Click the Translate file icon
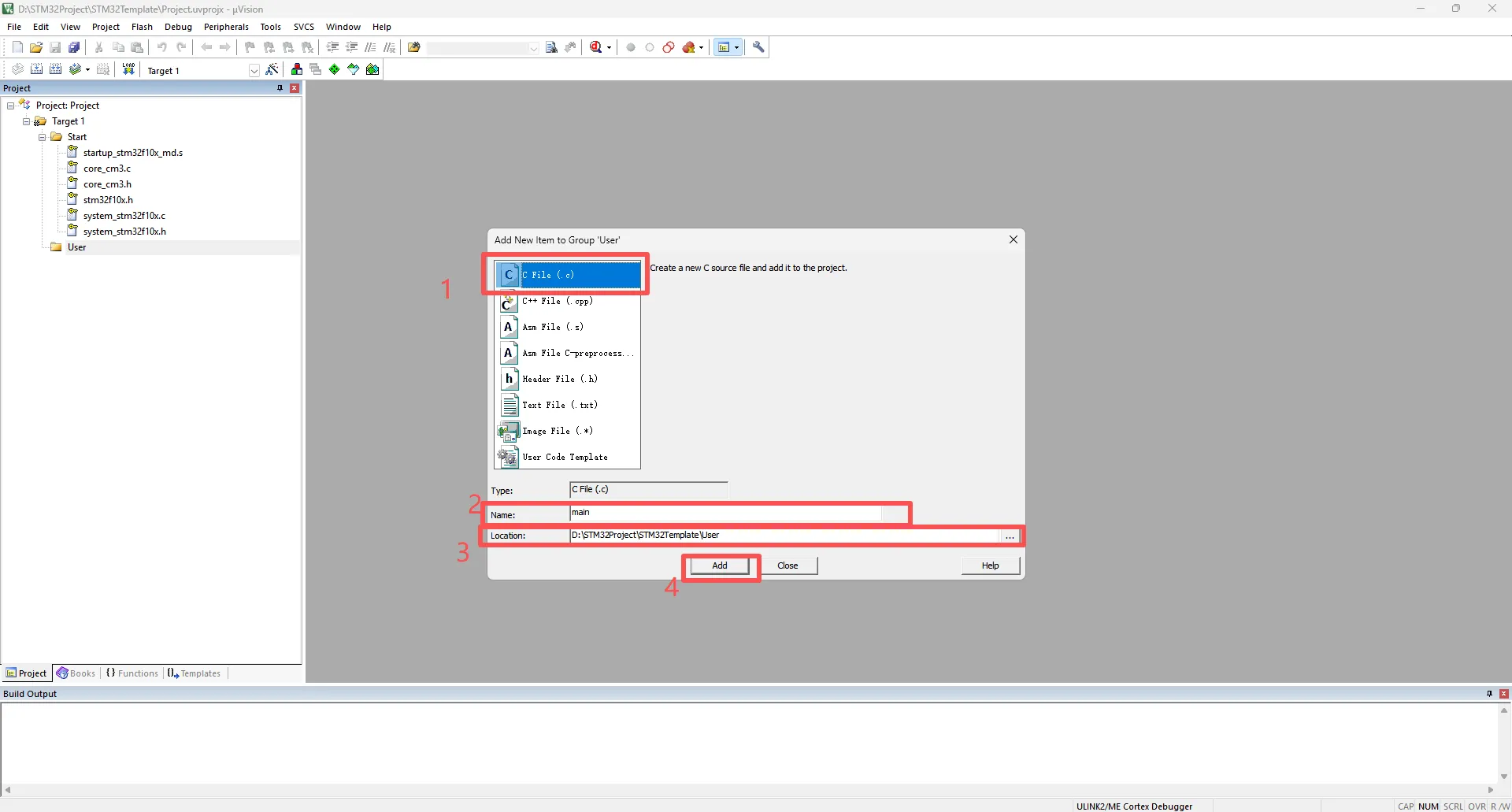This screenshot has height=812, width=1512. point(17,69)
